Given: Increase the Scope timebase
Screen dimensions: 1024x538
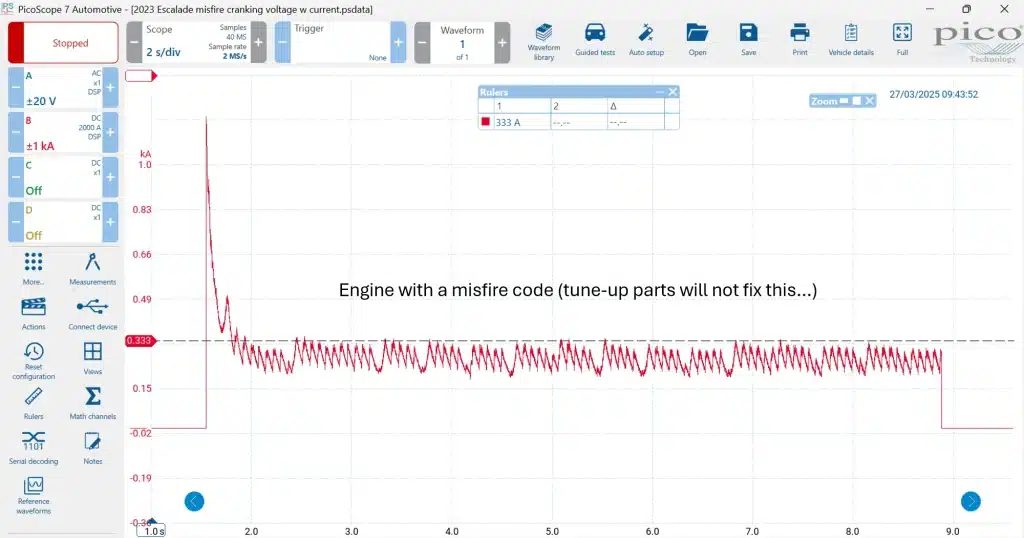Looking at the screenshot, I should click(259, 42).
